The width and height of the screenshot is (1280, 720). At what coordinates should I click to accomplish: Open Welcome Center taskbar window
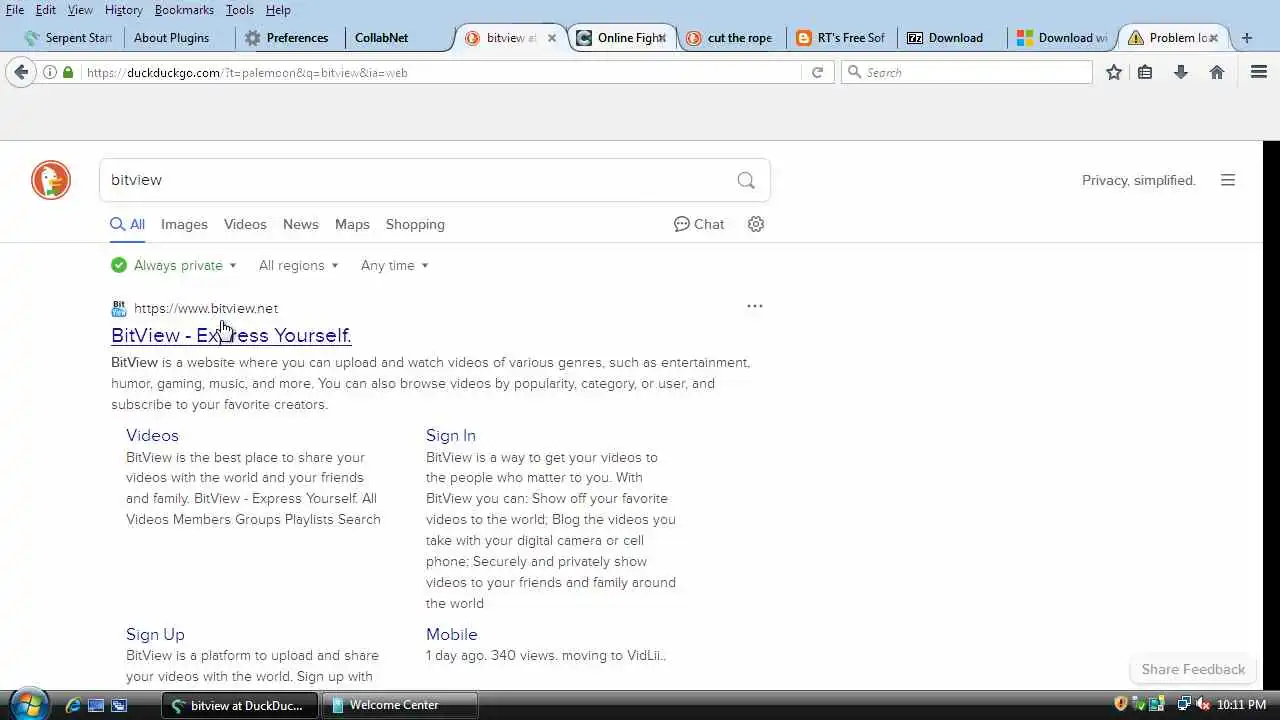[400, 705]
